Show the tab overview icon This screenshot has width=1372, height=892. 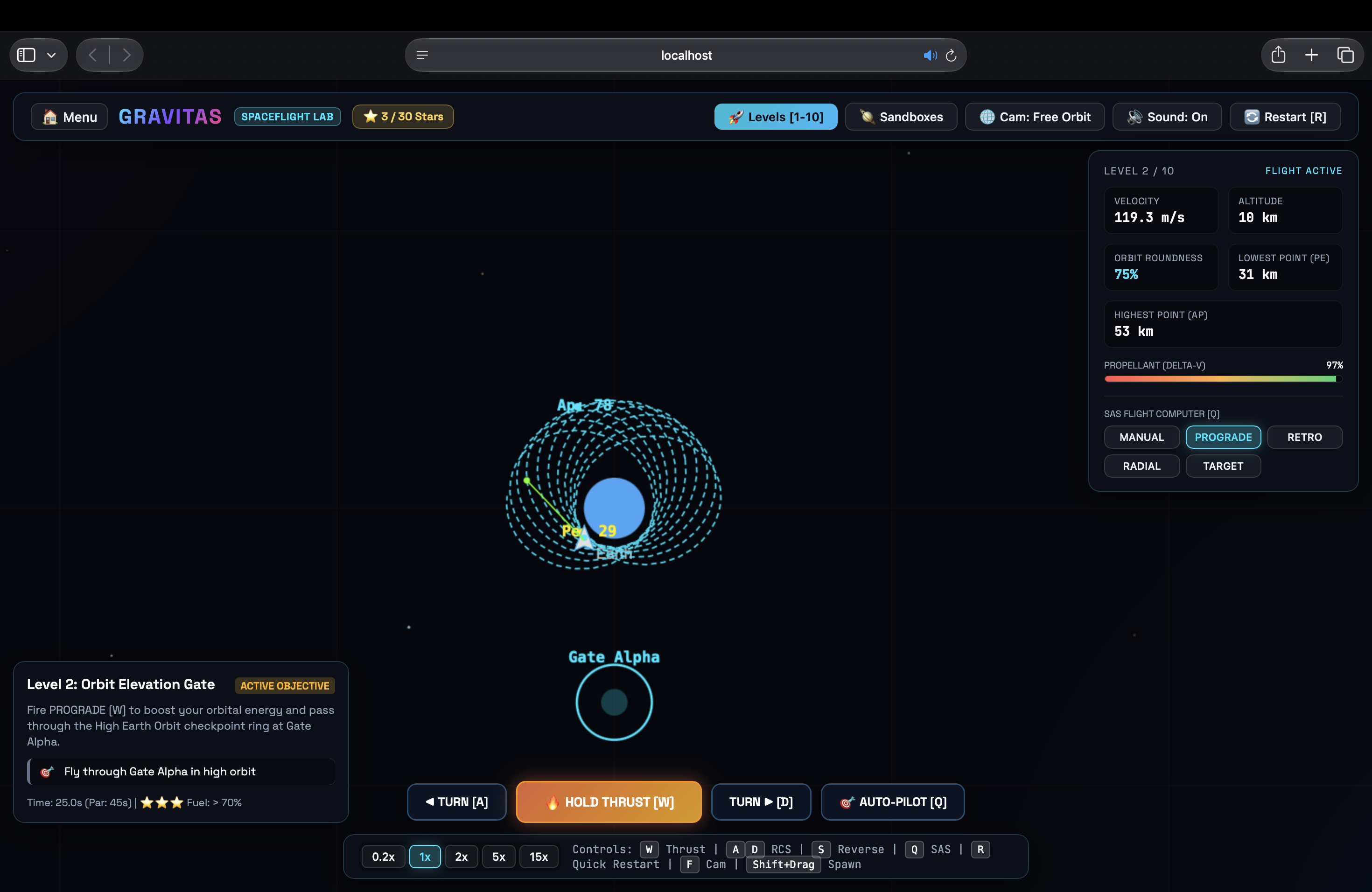click(x=1345, y=55)
